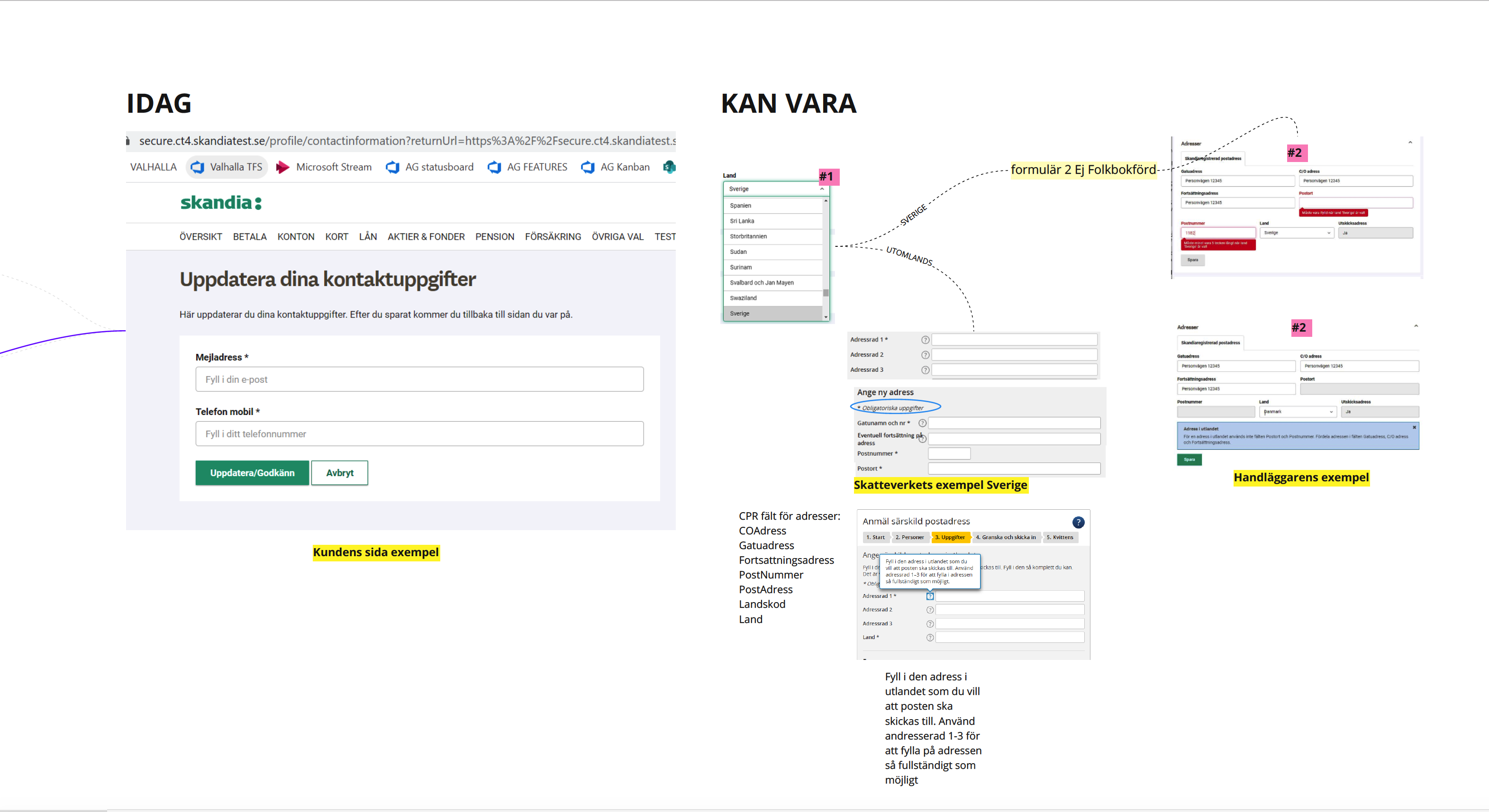The image size is (1489, 812).
Task: Click the Land * help icon
Action: point(929,638)
